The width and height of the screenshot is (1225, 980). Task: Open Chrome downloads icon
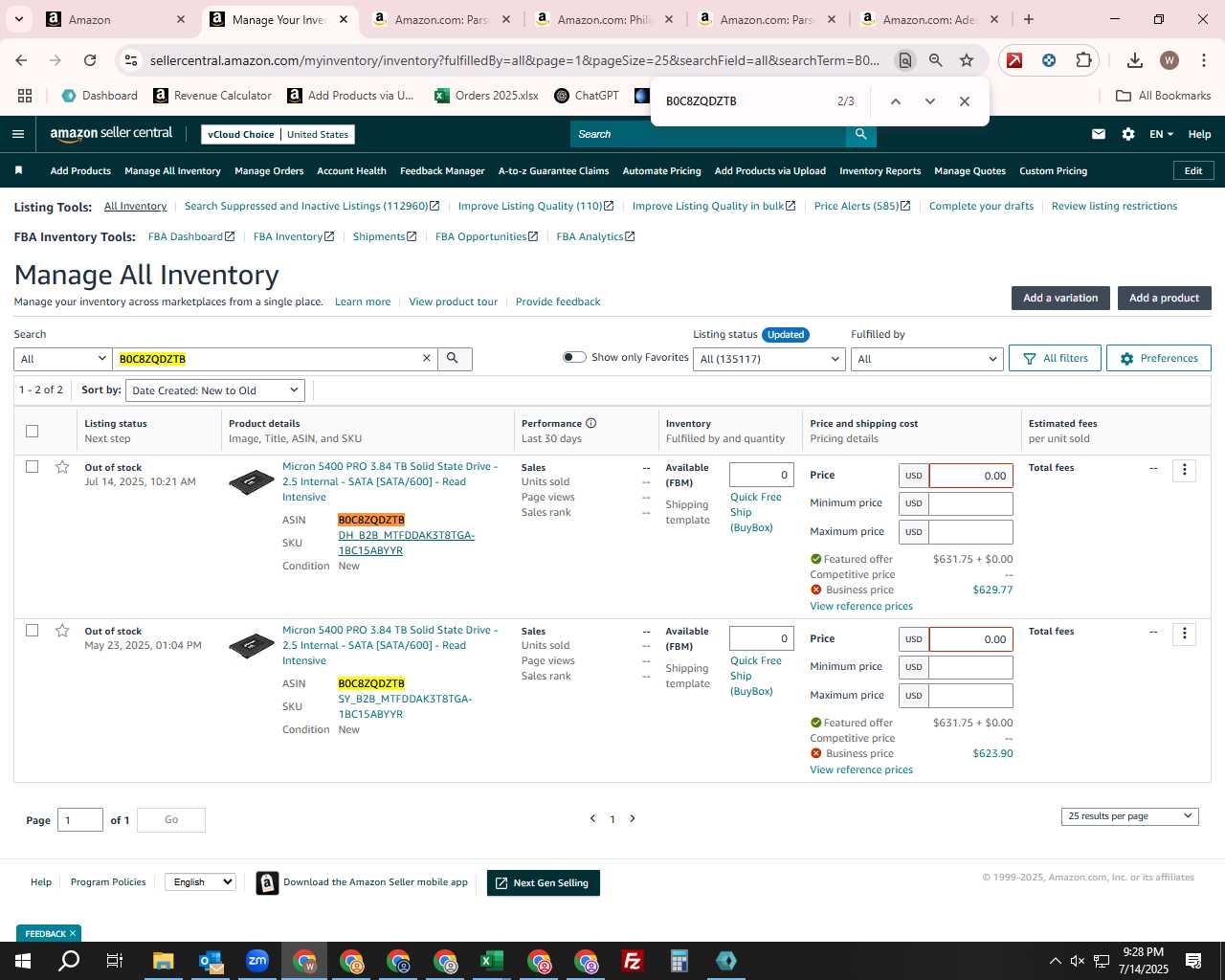(x=1135, y=60)
